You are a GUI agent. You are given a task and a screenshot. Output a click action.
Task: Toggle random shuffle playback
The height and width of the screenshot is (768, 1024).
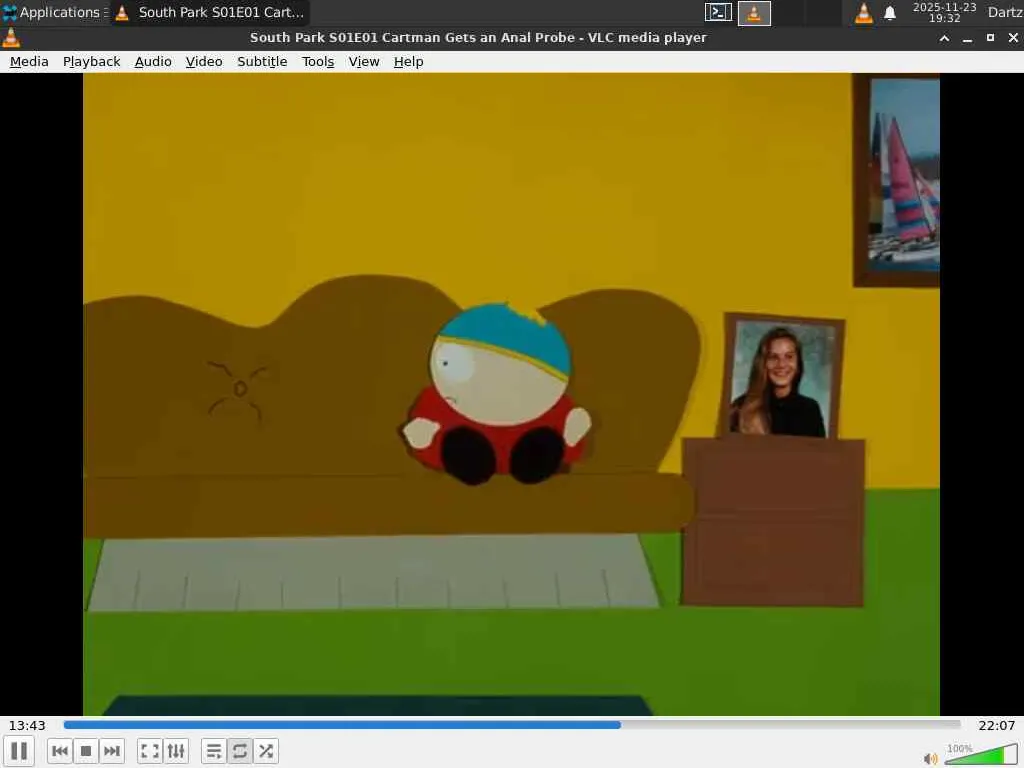click(x=266, y=751)
